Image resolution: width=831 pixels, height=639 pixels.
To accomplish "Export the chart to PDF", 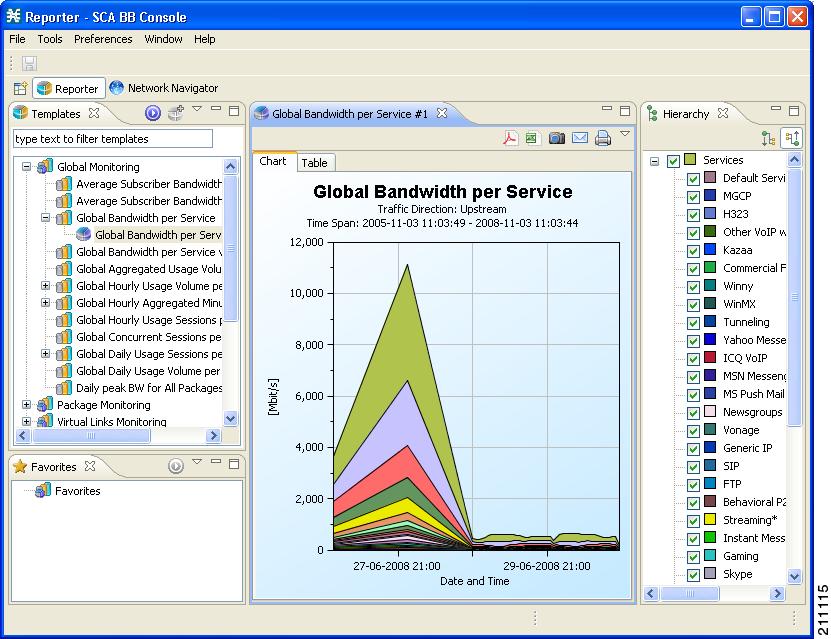I will tap(510, 138).
